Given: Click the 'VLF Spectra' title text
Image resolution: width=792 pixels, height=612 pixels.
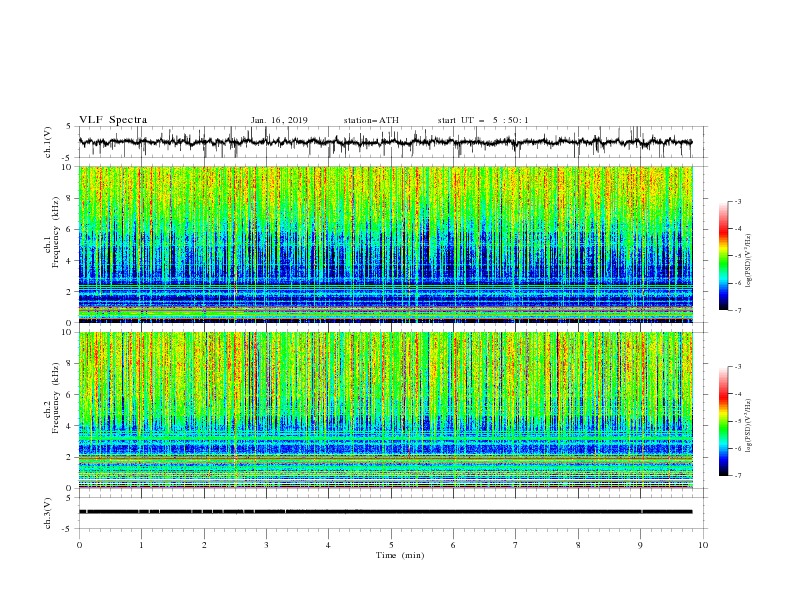Looking at the screenshot, I should (x=113, y=120).
